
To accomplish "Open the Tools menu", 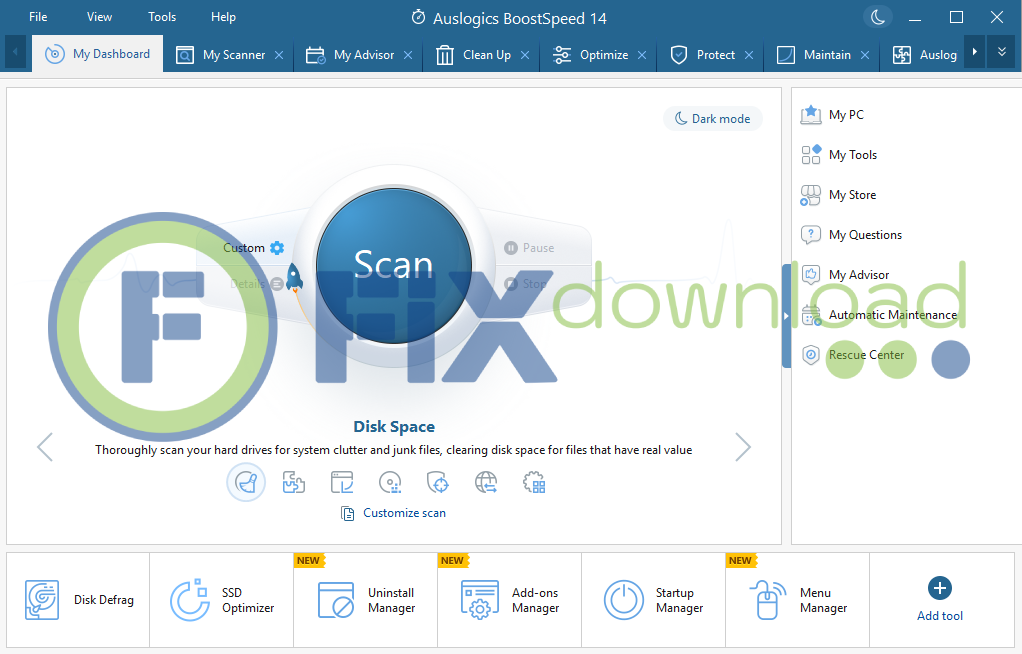I will (x=162, y=17).
